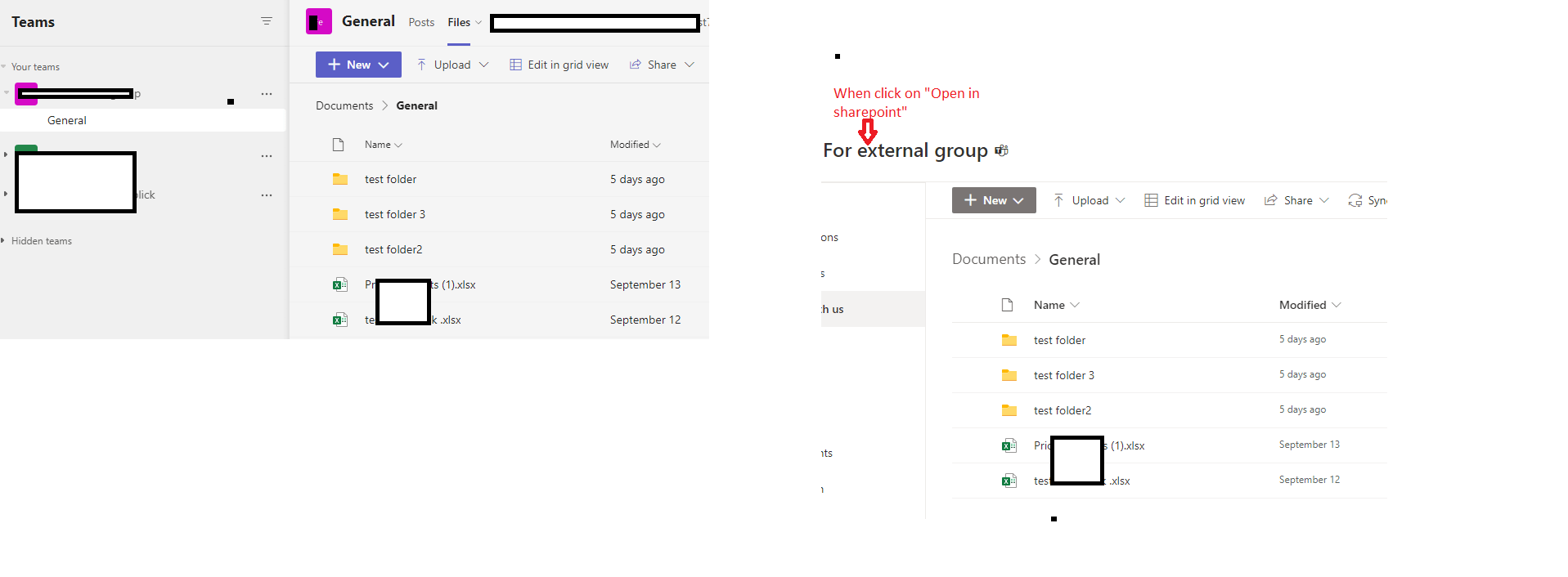Click the Share button in Teams toolbar
Screen dimensions: 1568x577
(x=653, y=65)
